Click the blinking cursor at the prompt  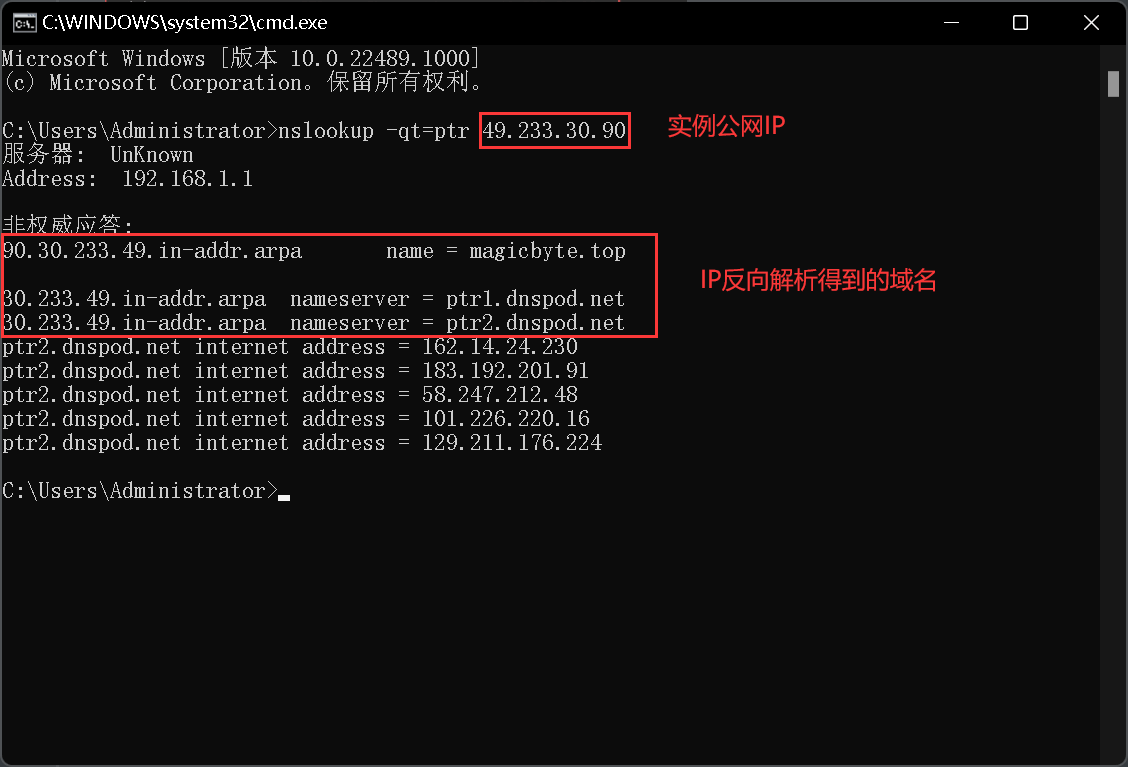click(x=284, y=497)
